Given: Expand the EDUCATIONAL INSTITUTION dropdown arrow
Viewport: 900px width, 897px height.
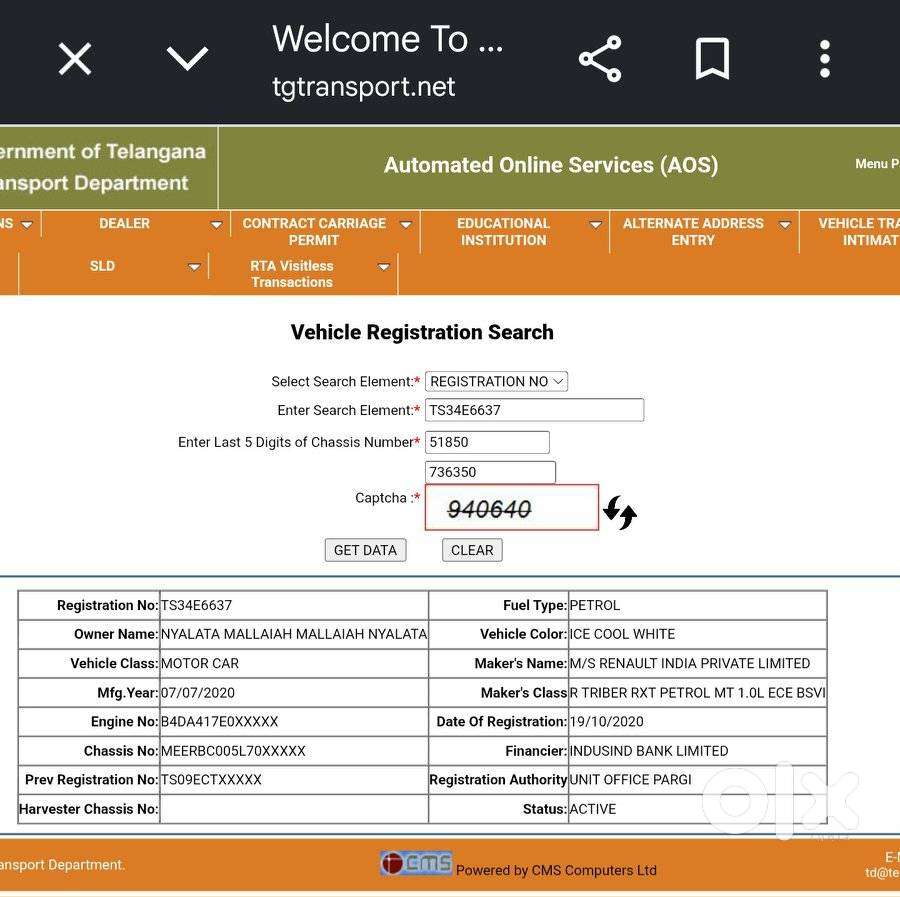Looking at the screenshot, I should pyautogui.click(x=596, y=224).
